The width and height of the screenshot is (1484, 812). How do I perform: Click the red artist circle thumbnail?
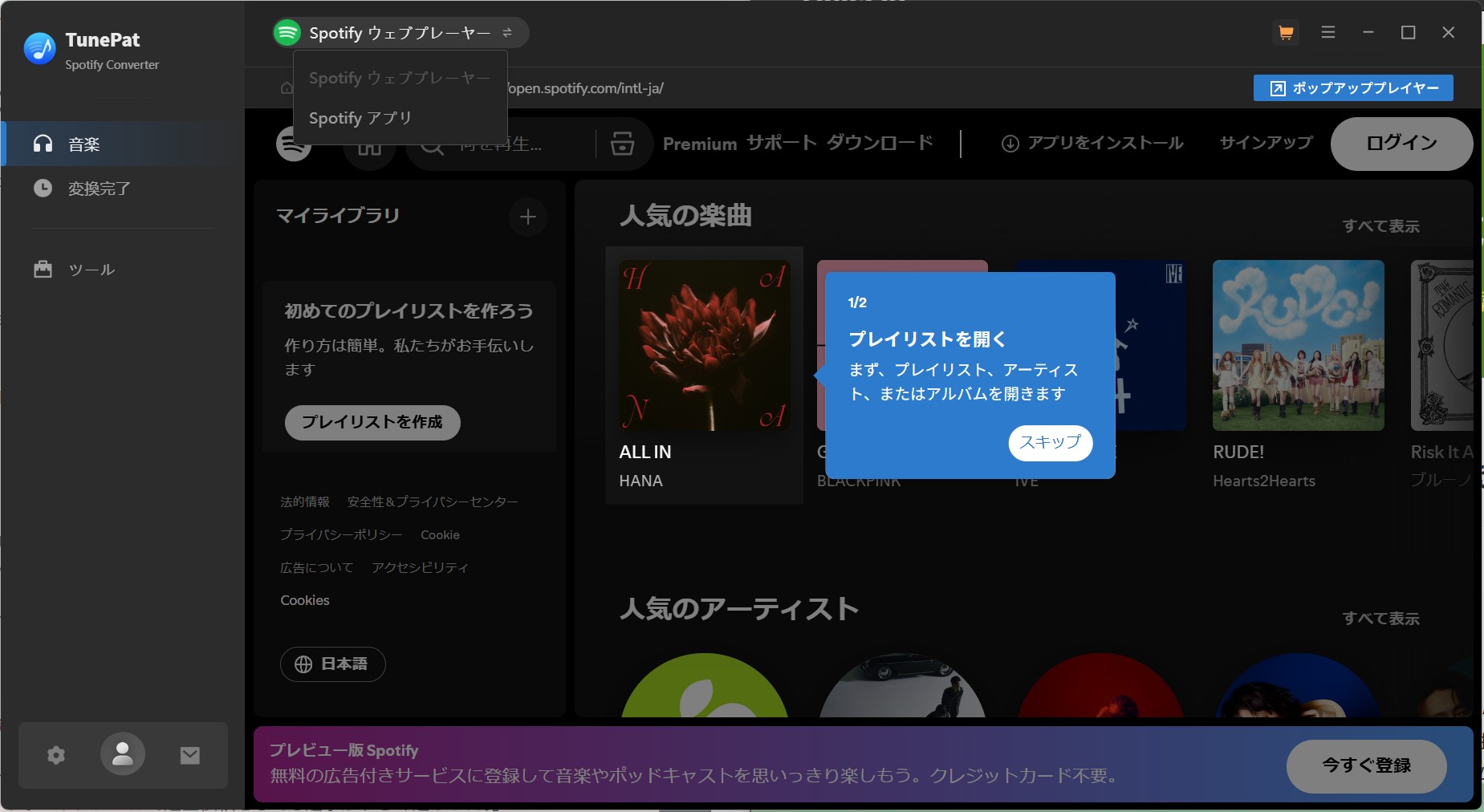[1100, 686]
